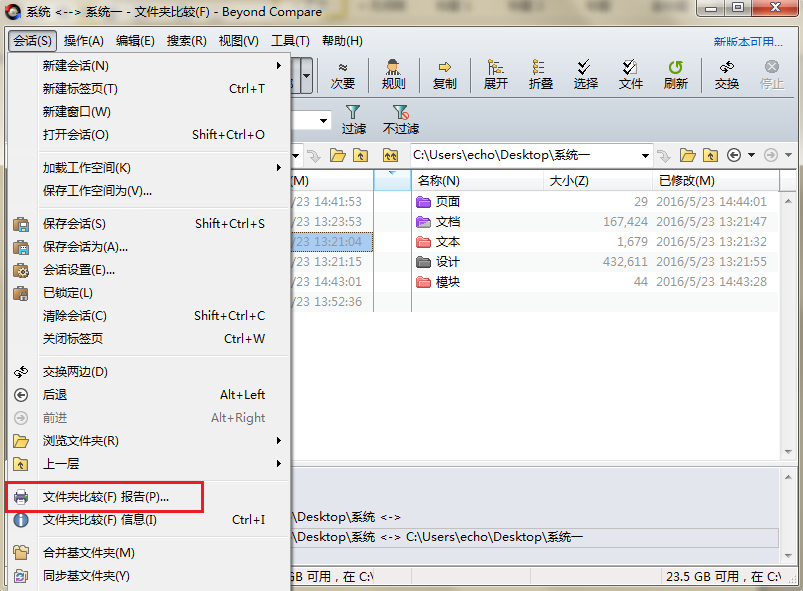Select the Copy (复制) toolbar icon

tap(444, 75)
